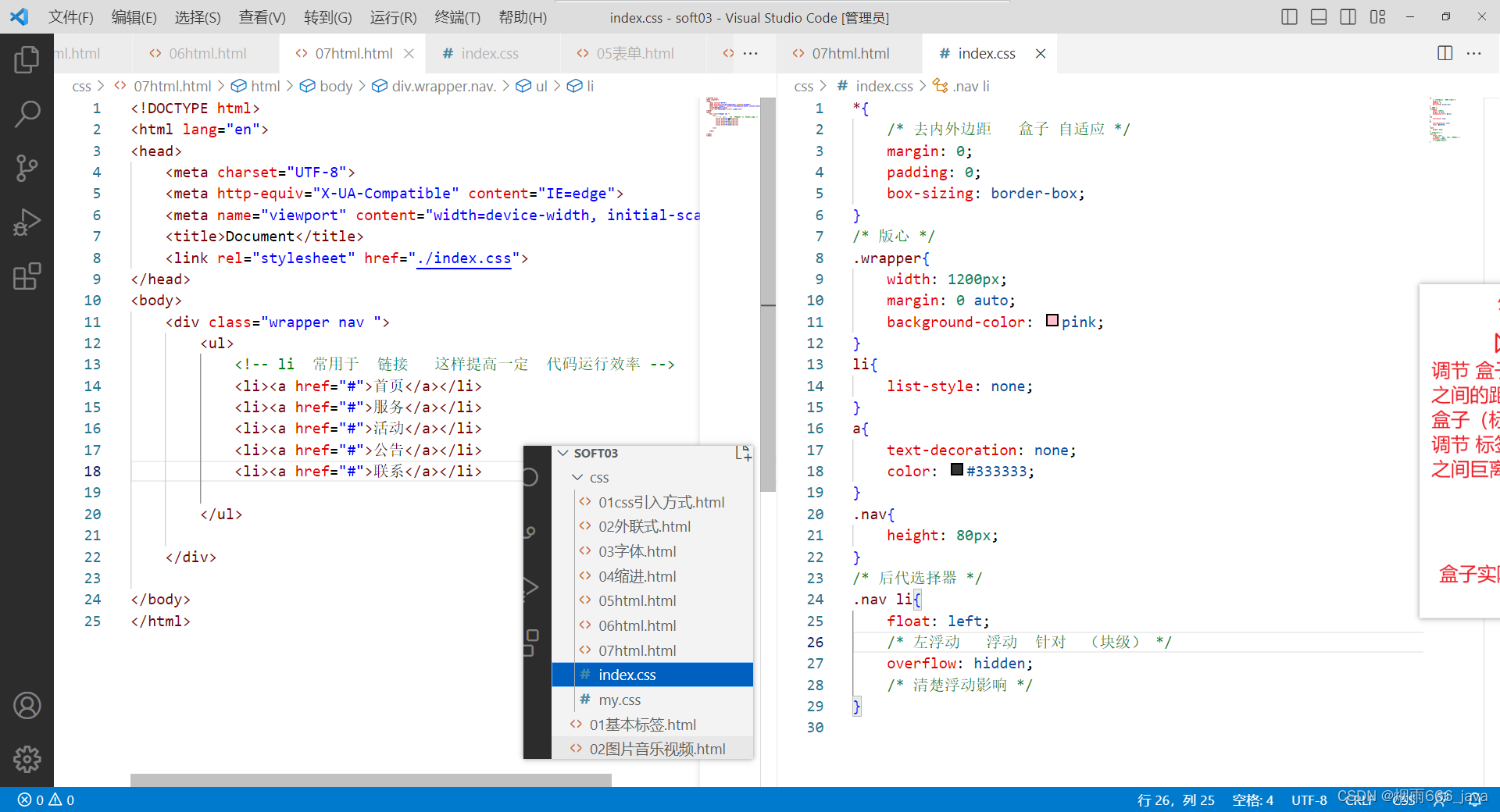The height and width of the screenshot is (812, 1500).
Task: Open body breadcrumb in left editor
Action: tap(336, 86)
